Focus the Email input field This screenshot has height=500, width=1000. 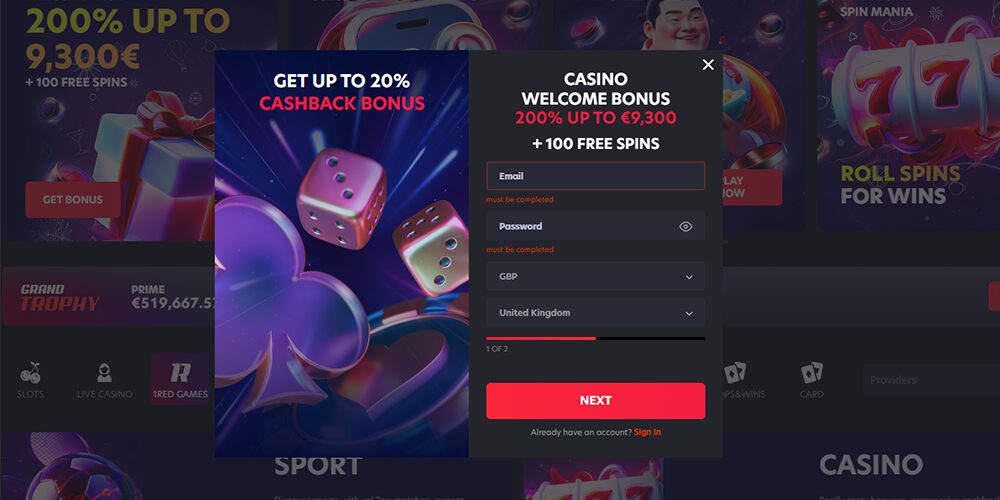click(x=596, y=176)
